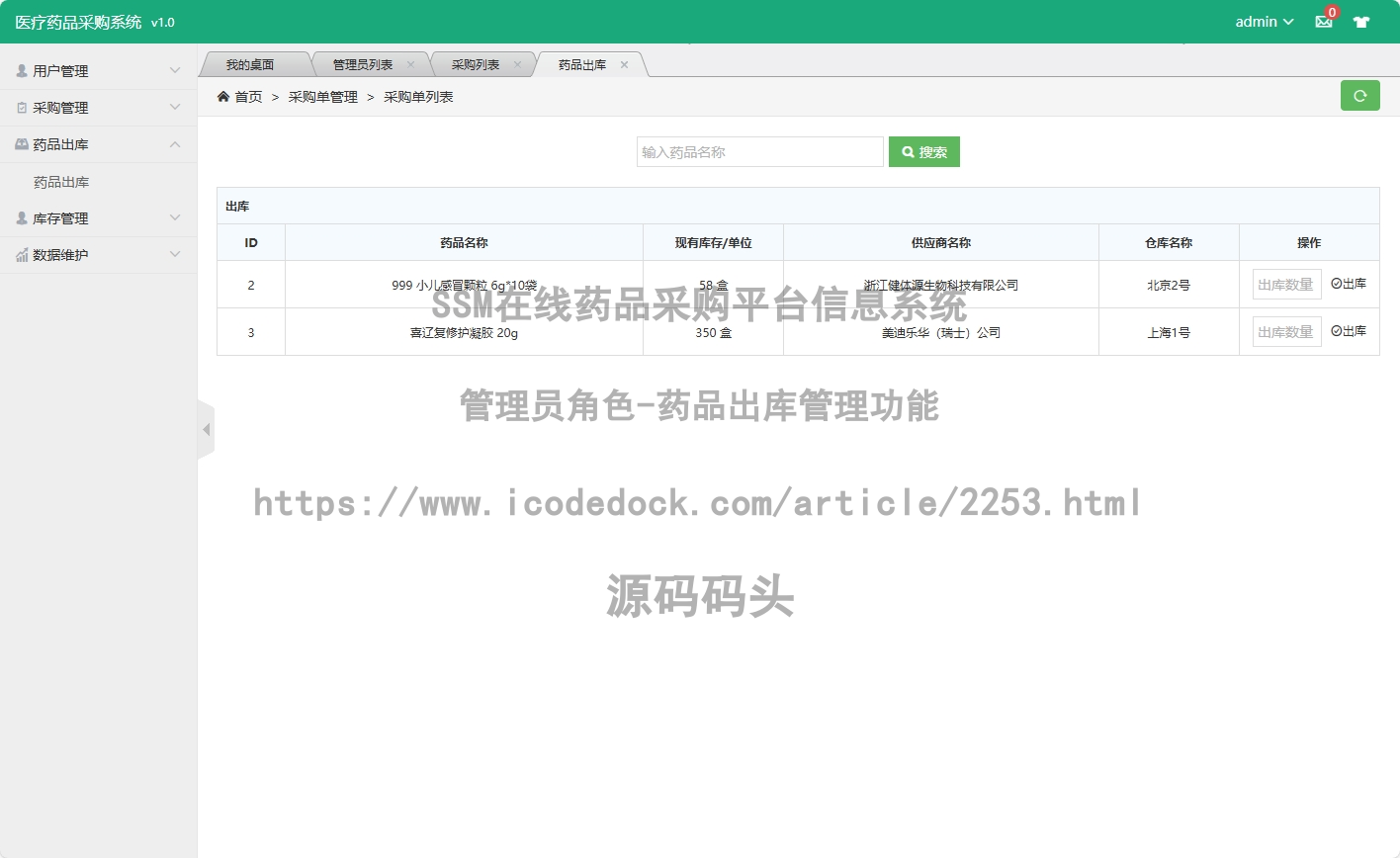
Task: Click the 库存管理 person icon
Action: (22, 218)
